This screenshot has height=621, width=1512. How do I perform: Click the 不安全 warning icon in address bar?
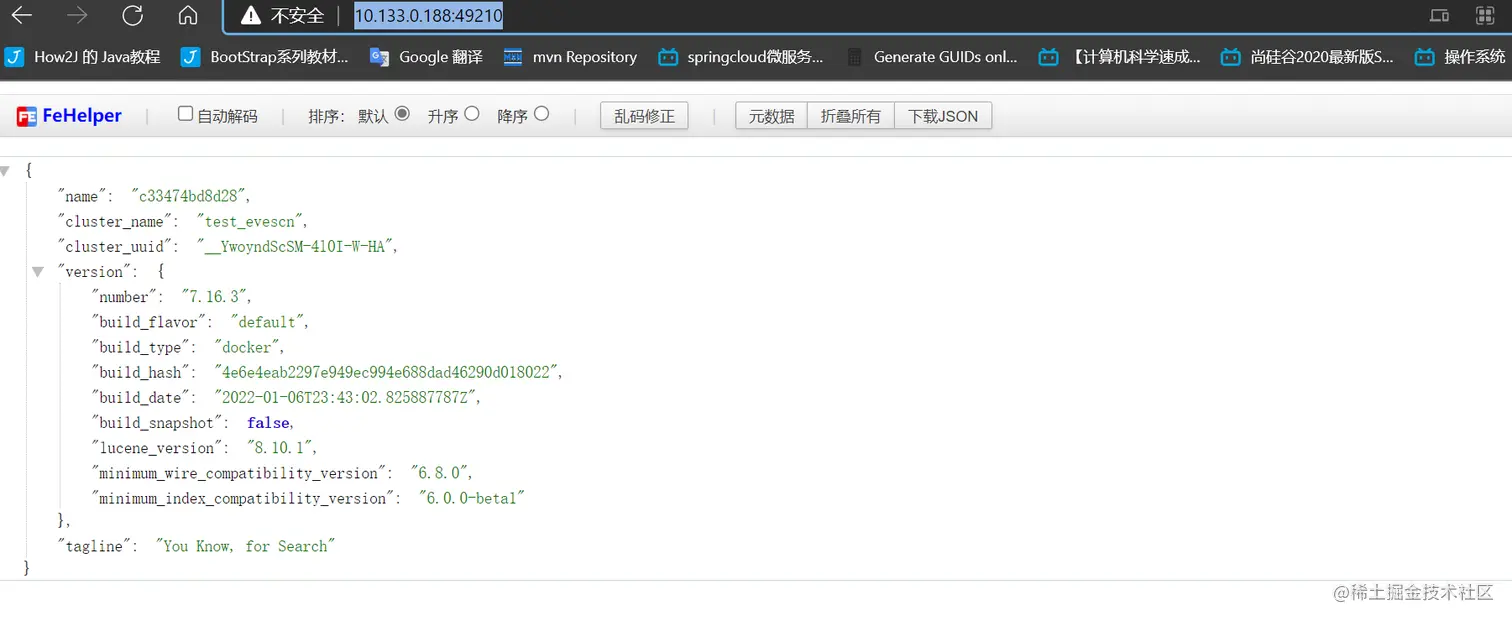pyautogui.click(x=249, y=15)
